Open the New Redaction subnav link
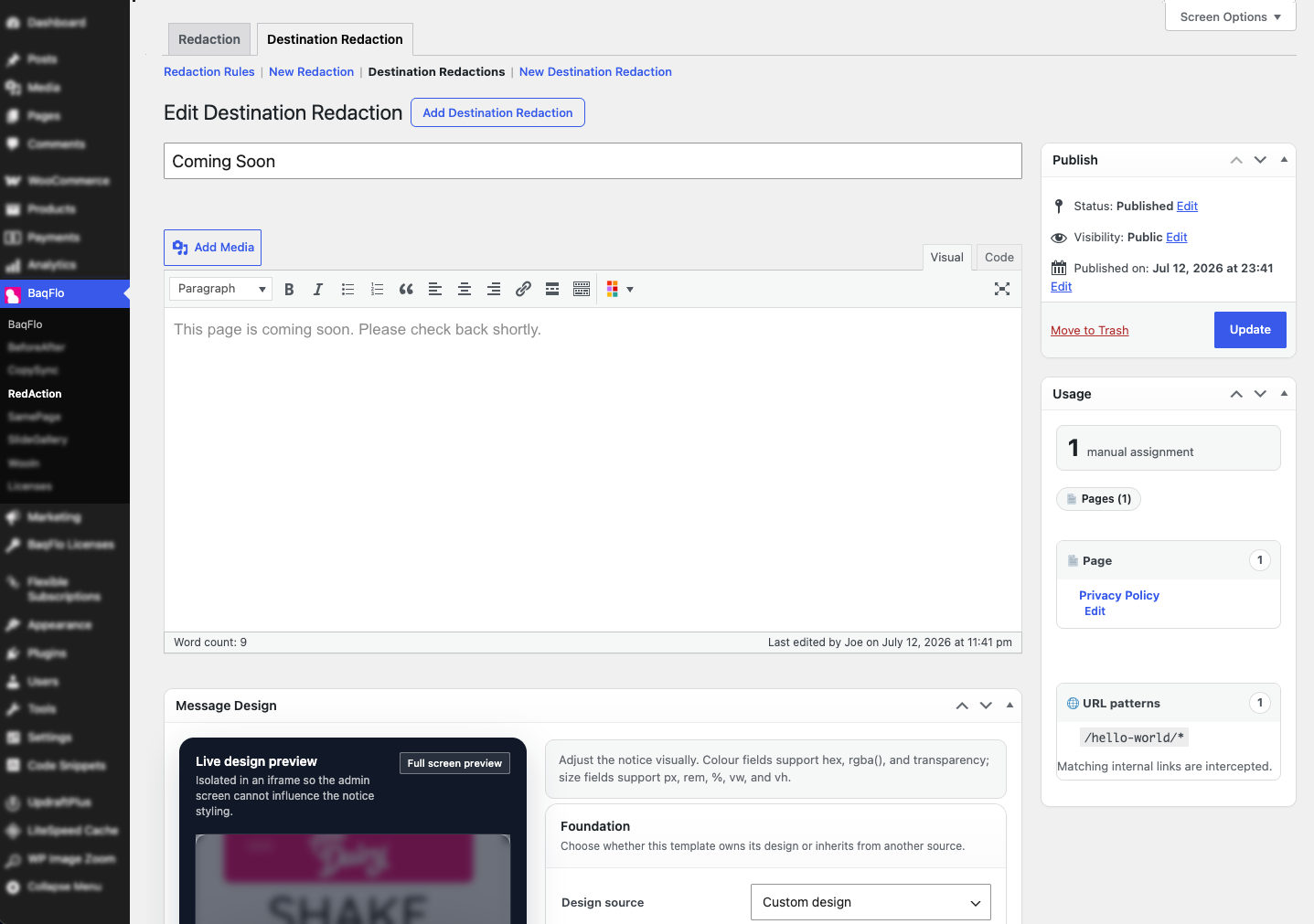1314x924 pixels. click(x=311, y=72)
